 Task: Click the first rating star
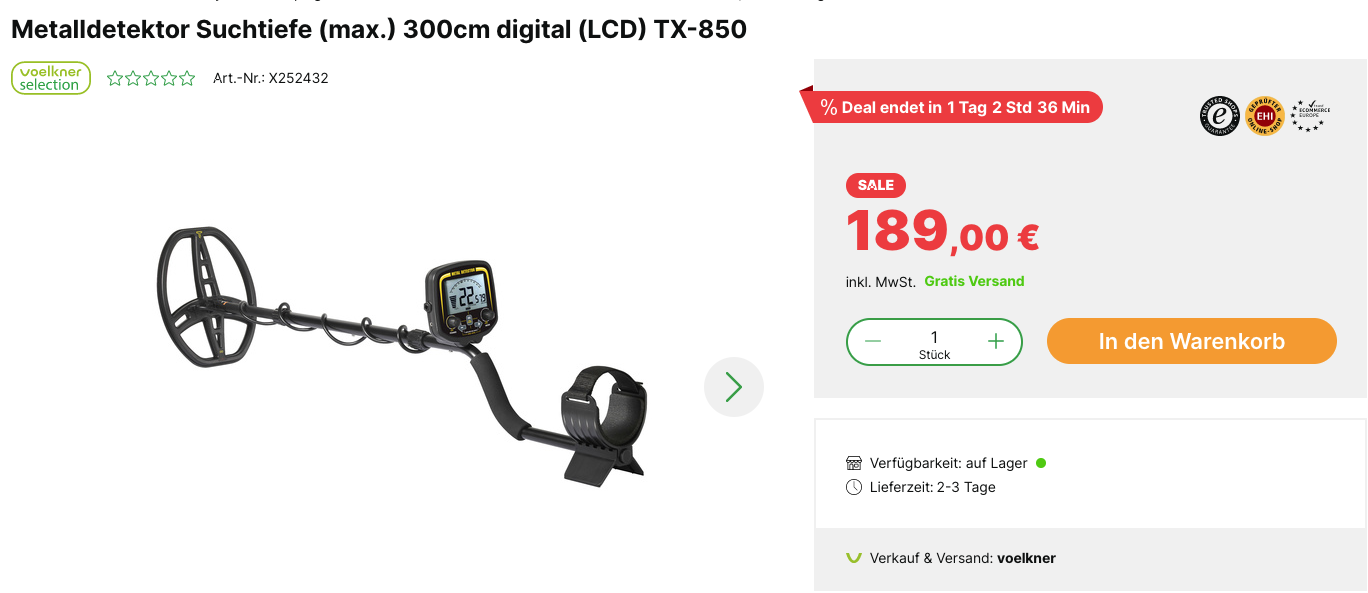coord(115,78)
